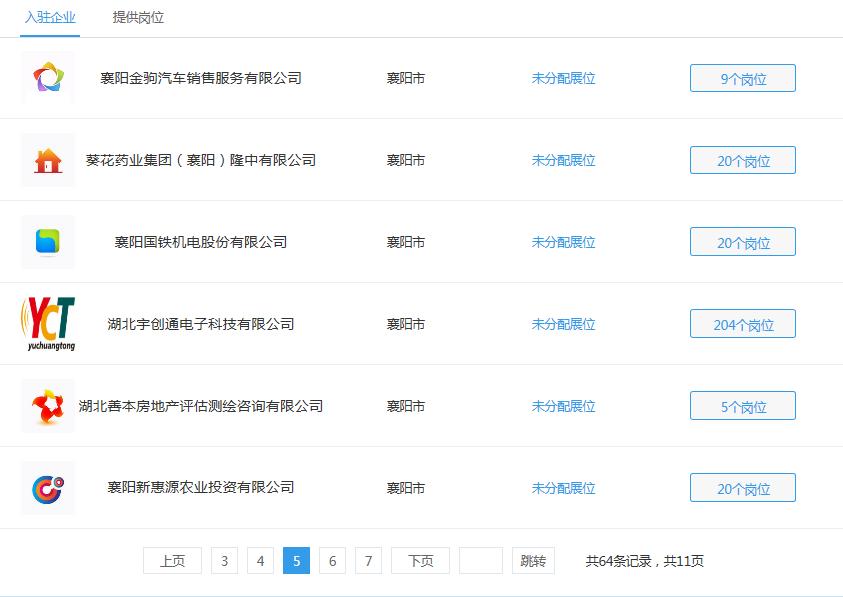The width and height of the screenshot is (843, 597).
Task: Click the 湖北善本房地产评估 logo icon
Action: pyautogui.click(x=48, y=406)
